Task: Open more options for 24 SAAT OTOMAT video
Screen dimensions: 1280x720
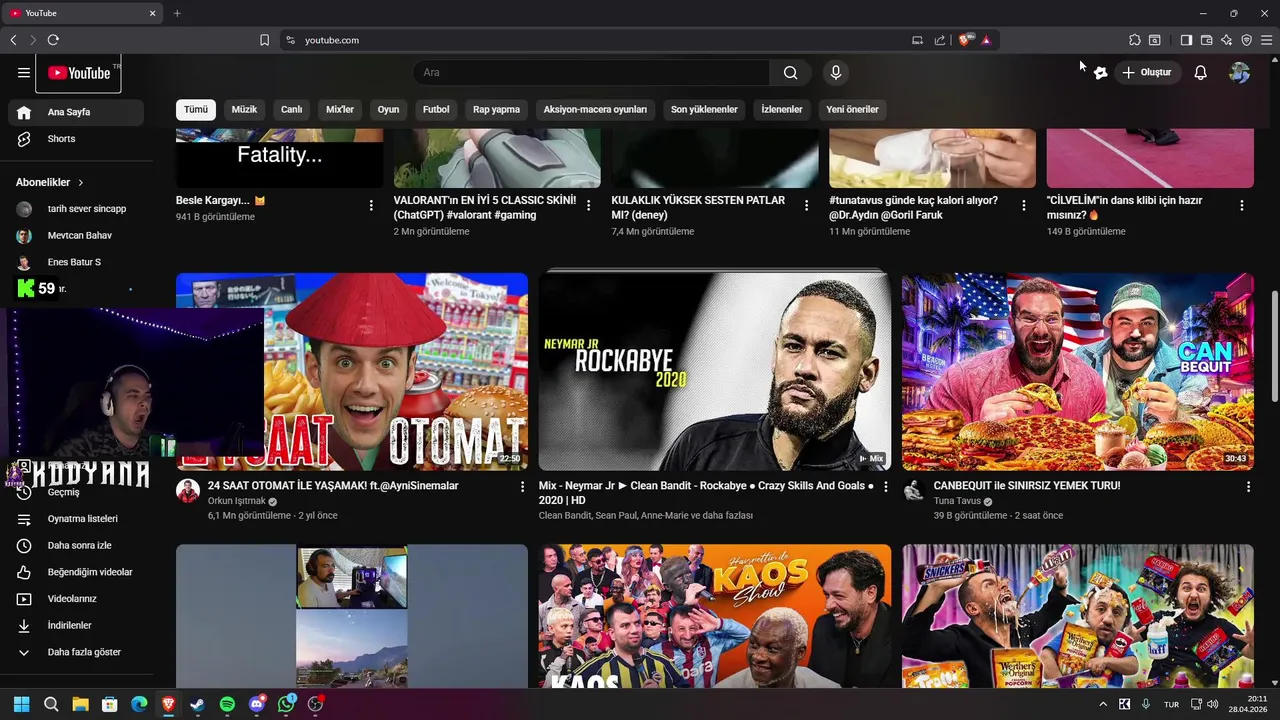Action: point(522,487)
